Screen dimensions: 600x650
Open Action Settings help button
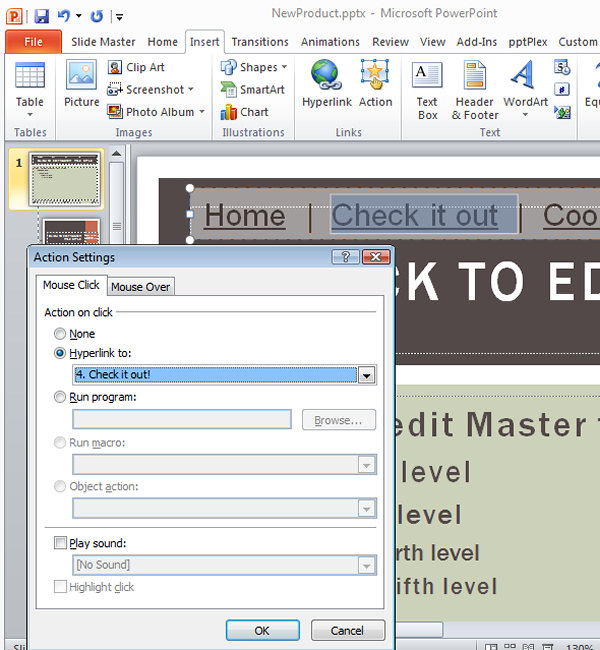point(345,257)
